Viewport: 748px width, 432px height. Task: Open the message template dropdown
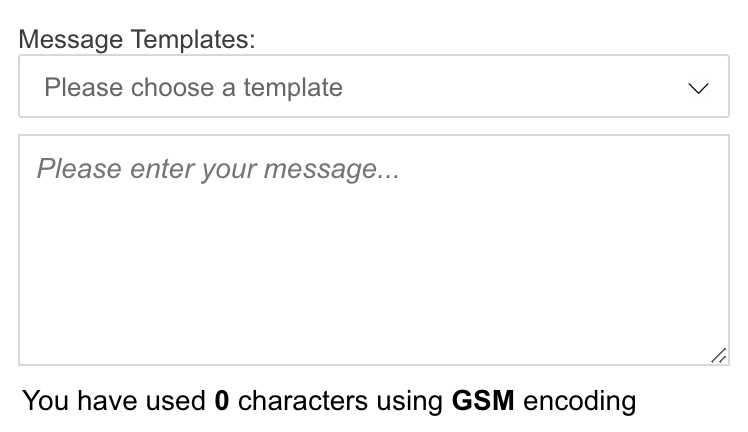(373, 87)
